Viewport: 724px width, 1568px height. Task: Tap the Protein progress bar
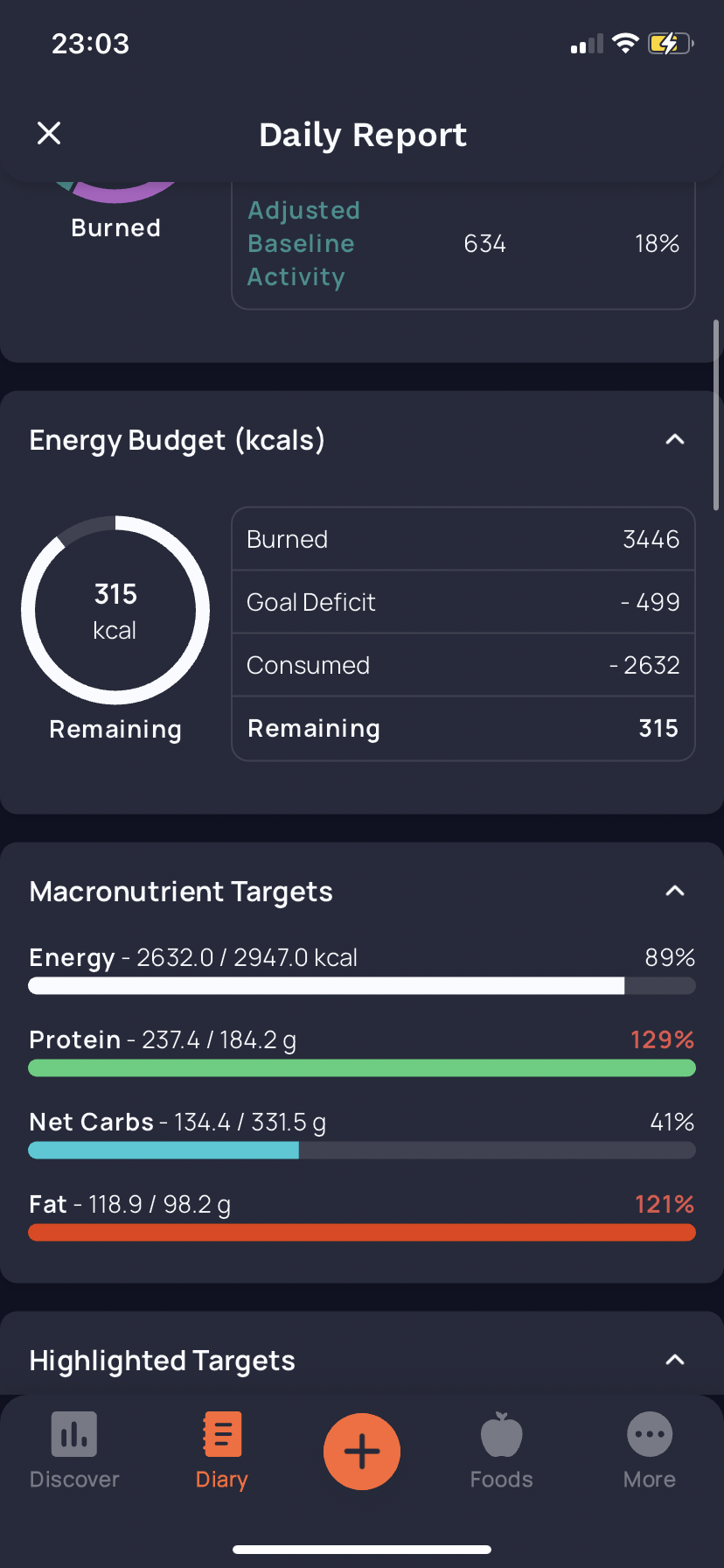point(362,1068)
